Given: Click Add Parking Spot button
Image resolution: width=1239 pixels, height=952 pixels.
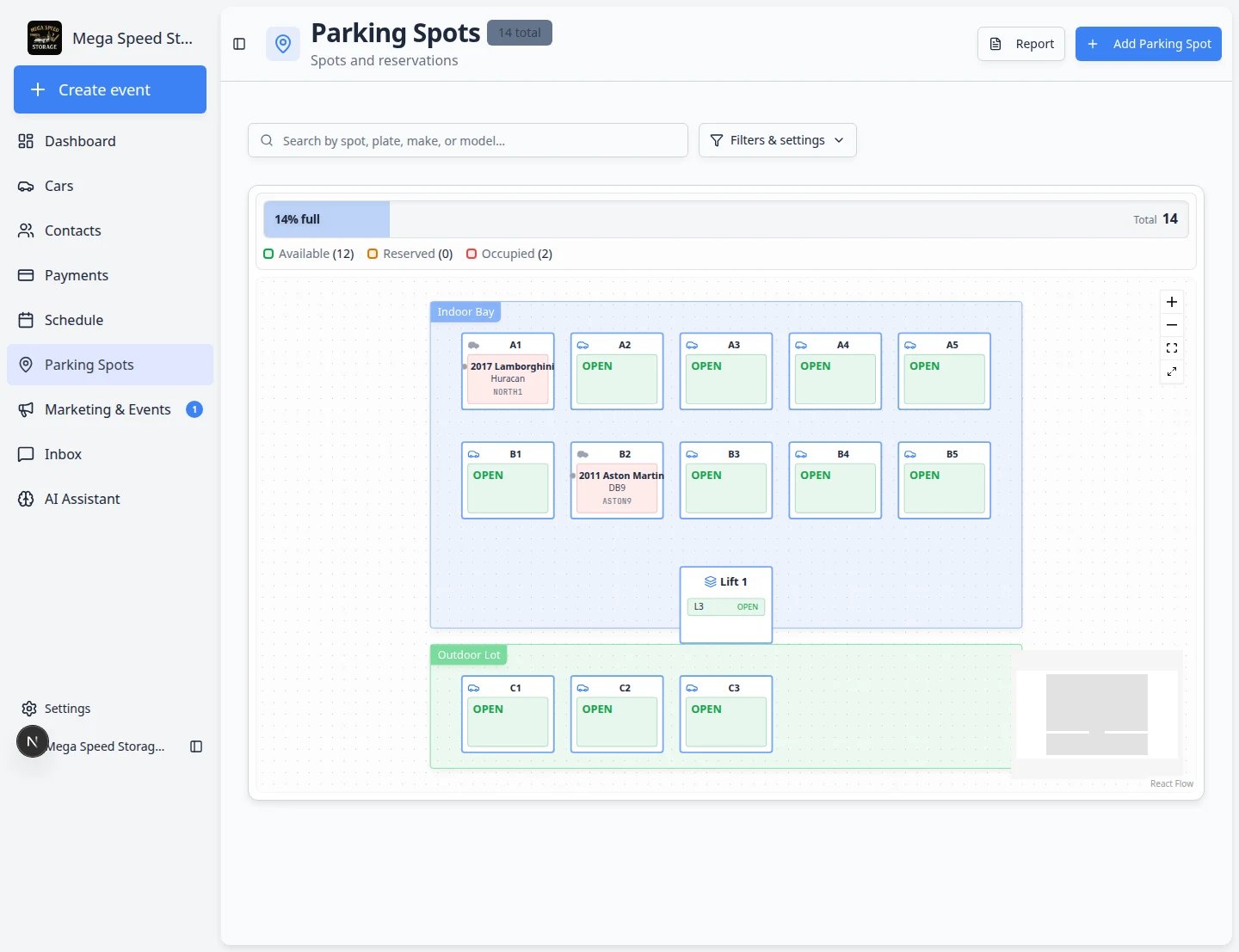Looking at the screenshot, I should point(1149,44).
